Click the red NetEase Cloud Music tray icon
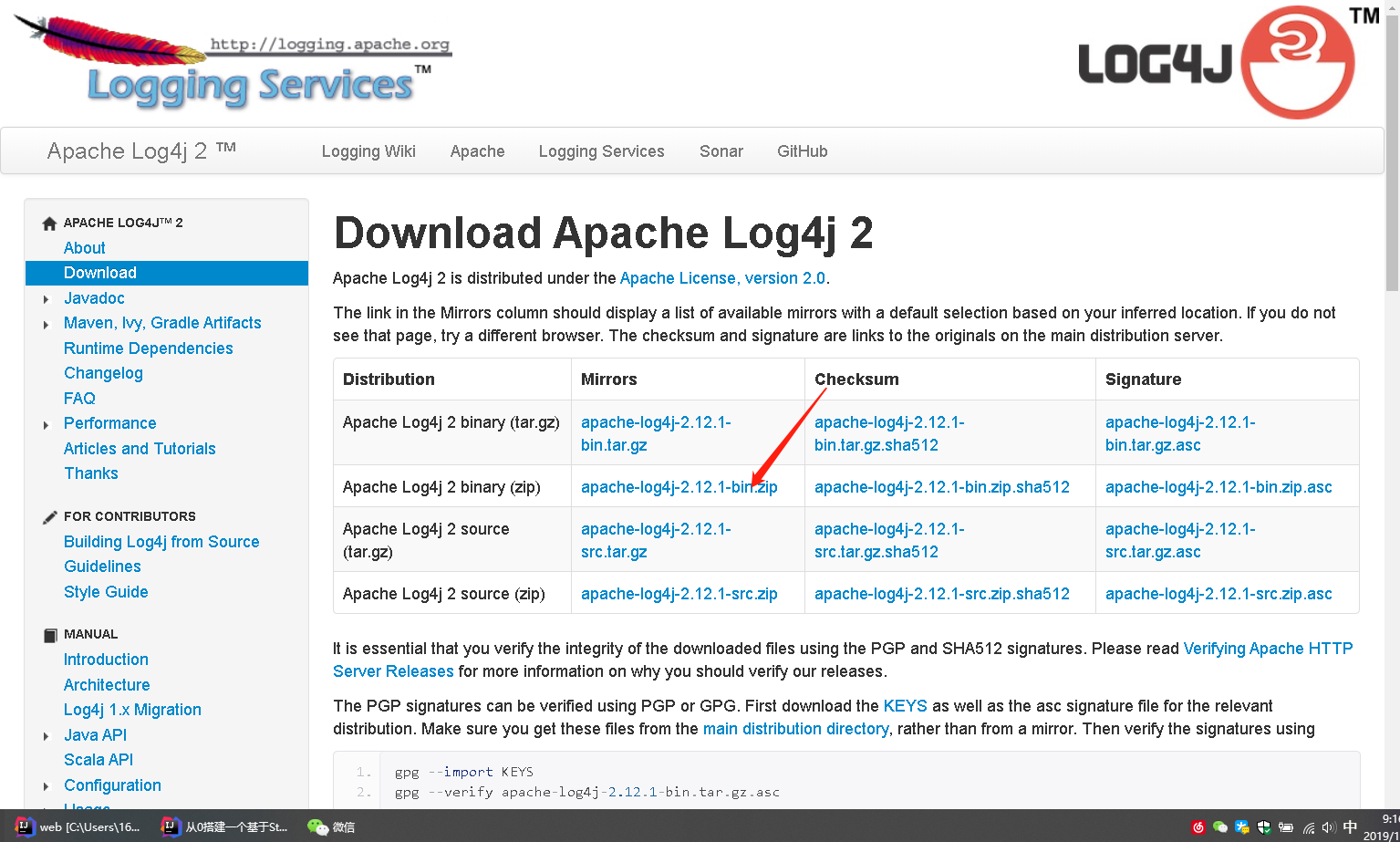1400x842 pixels. click(1198, 827)
